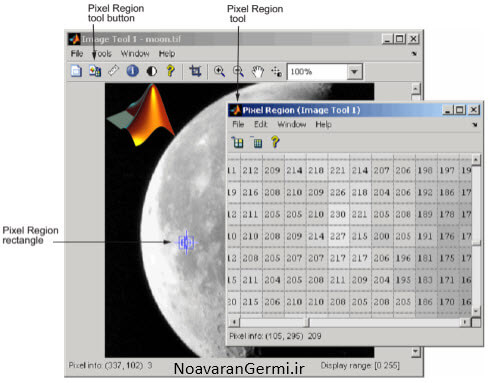
Task: Click the 100% magnification field
Action: point(317,72)
